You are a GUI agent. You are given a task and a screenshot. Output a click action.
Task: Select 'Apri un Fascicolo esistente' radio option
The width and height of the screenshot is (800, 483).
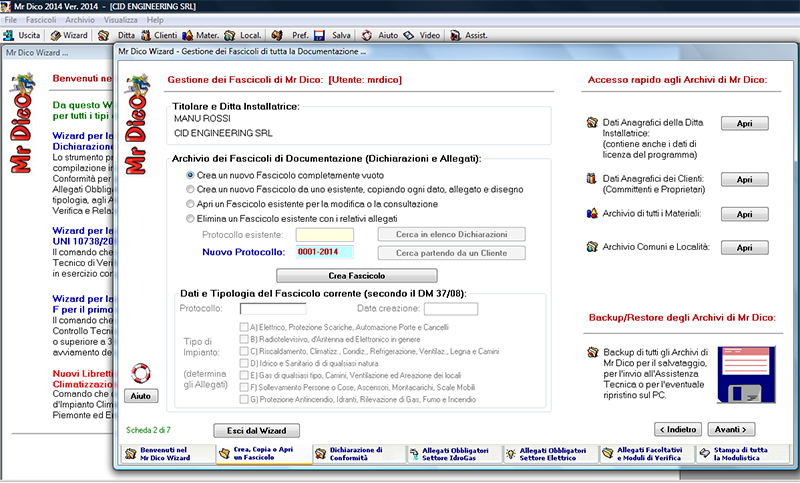(x=190, y=203)
